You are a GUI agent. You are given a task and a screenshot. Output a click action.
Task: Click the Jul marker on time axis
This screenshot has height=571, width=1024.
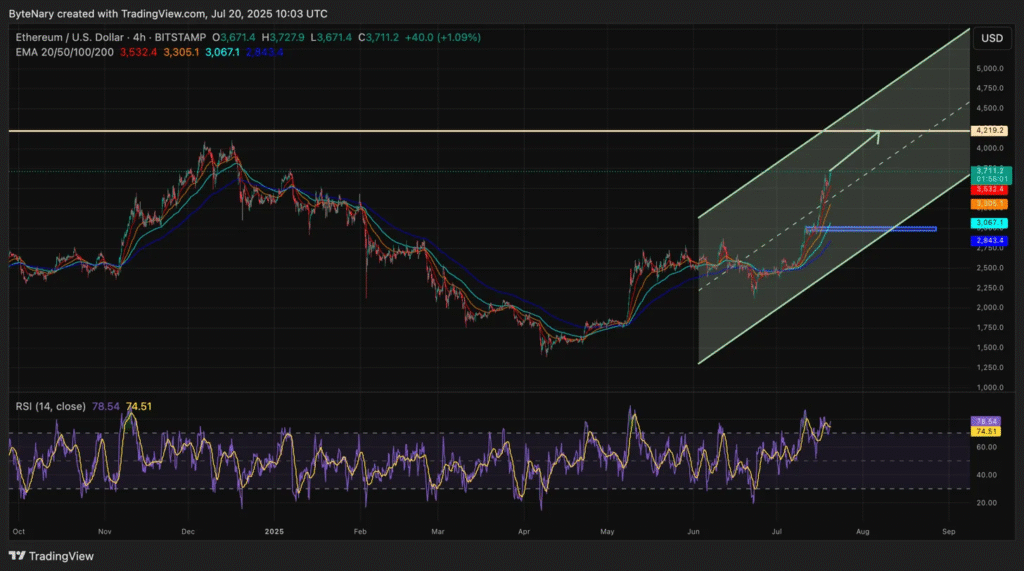(x=777, y=532)
